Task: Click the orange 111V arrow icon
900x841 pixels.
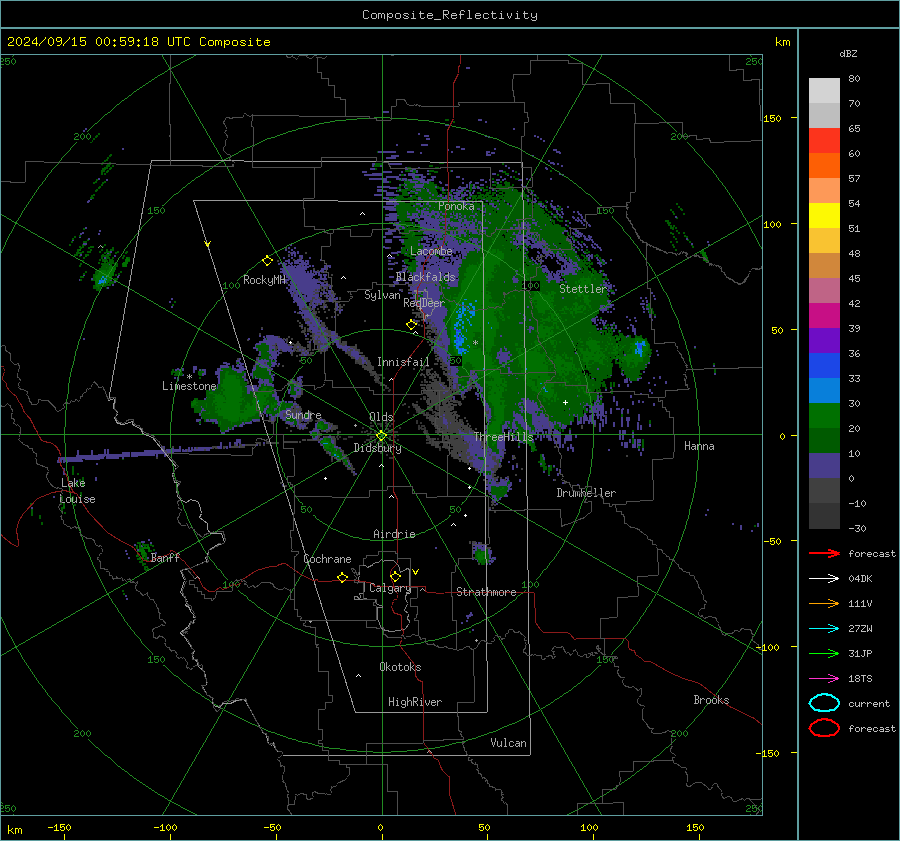Action: pos(824,603)
